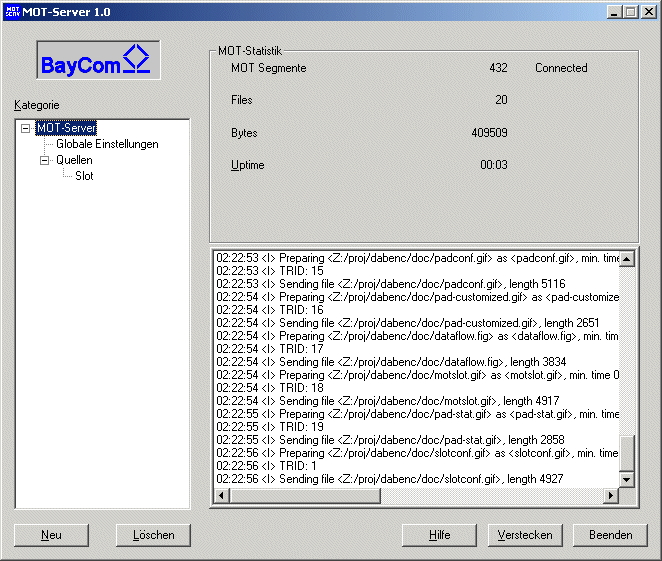Click the Files value 20
The image size is (662, 561).
pos(501,100)
